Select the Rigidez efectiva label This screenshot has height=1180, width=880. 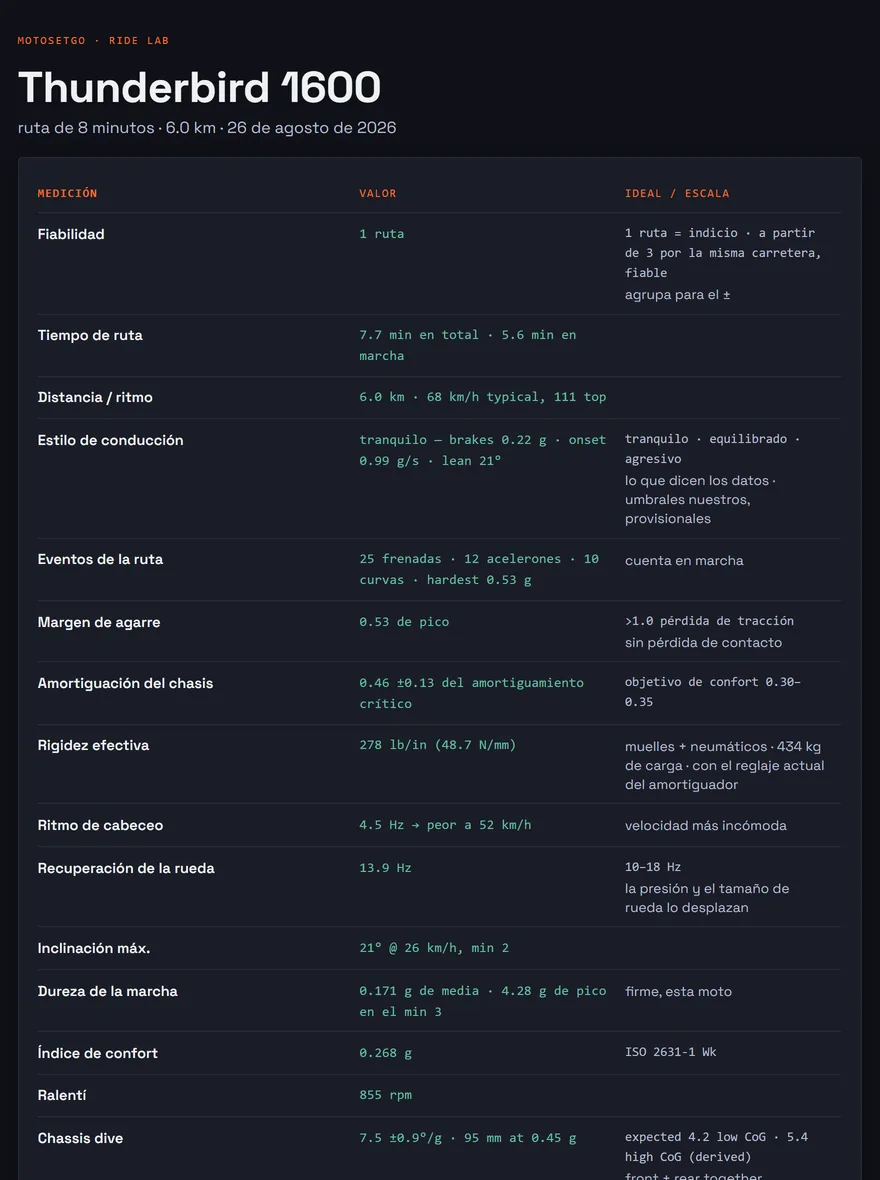(x=93, y=745)
